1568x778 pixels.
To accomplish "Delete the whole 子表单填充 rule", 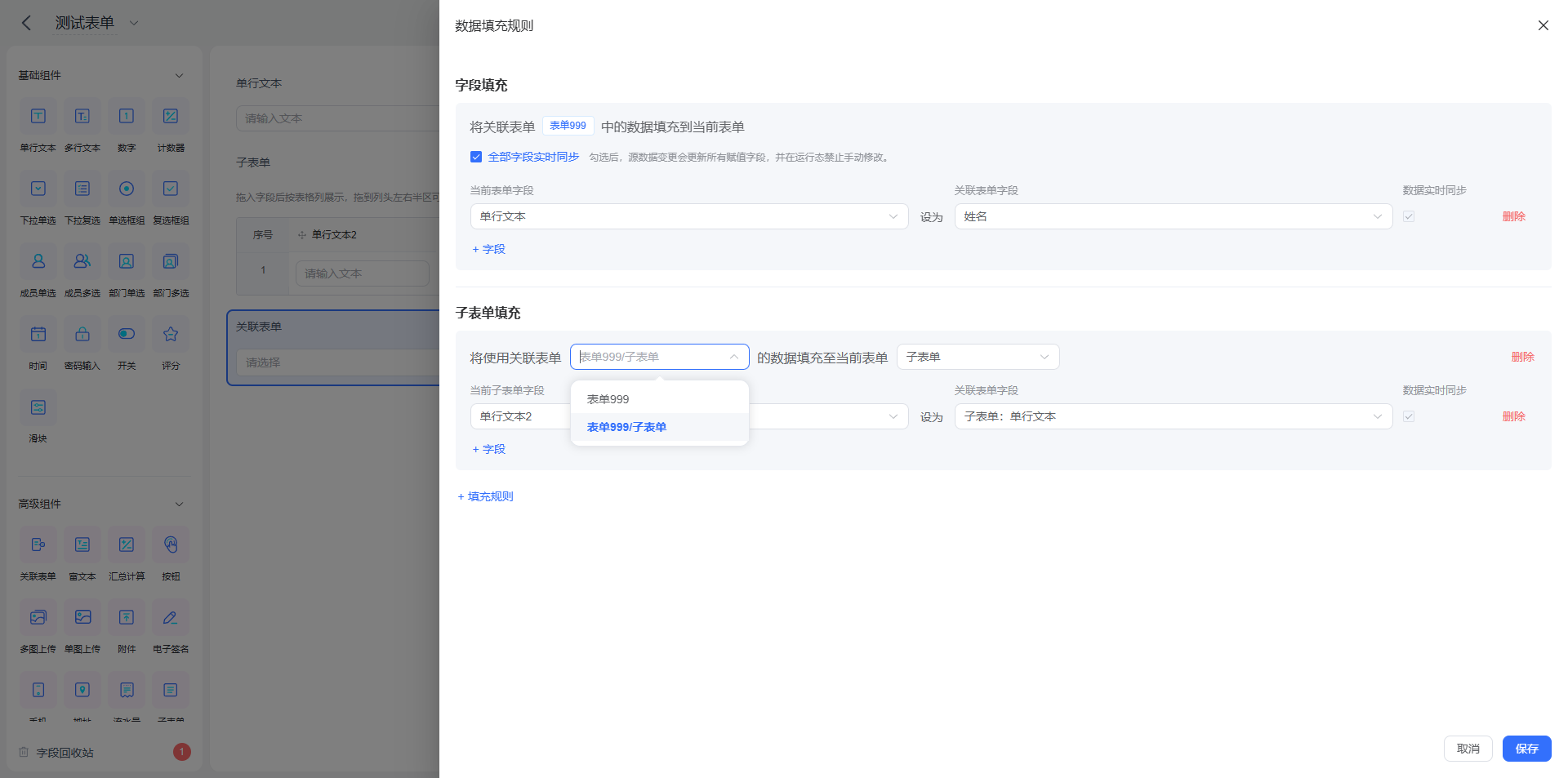I will click(x=1523, y=357).
